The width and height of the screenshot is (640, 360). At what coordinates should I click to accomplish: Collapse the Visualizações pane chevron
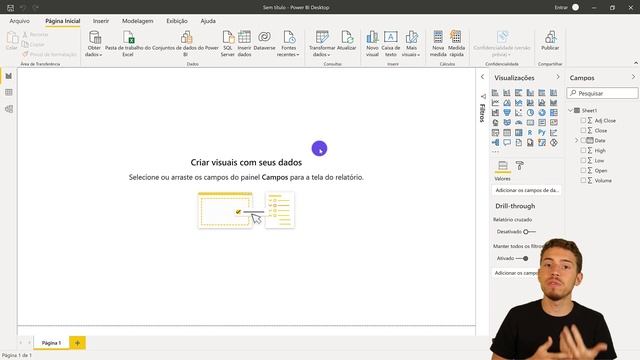(x=558, y=77)
